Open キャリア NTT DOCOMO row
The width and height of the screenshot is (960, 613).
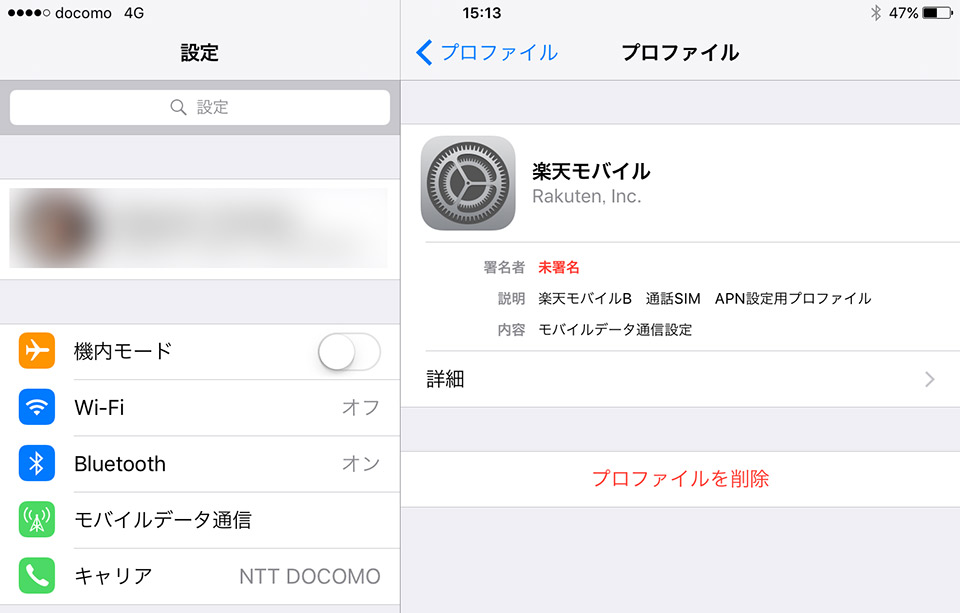tap(200, 576)
